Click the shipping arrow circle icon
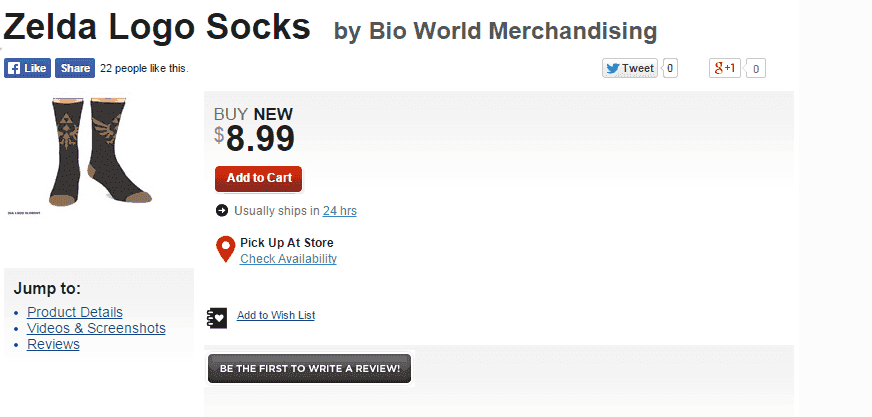 (x=221, y=211)
